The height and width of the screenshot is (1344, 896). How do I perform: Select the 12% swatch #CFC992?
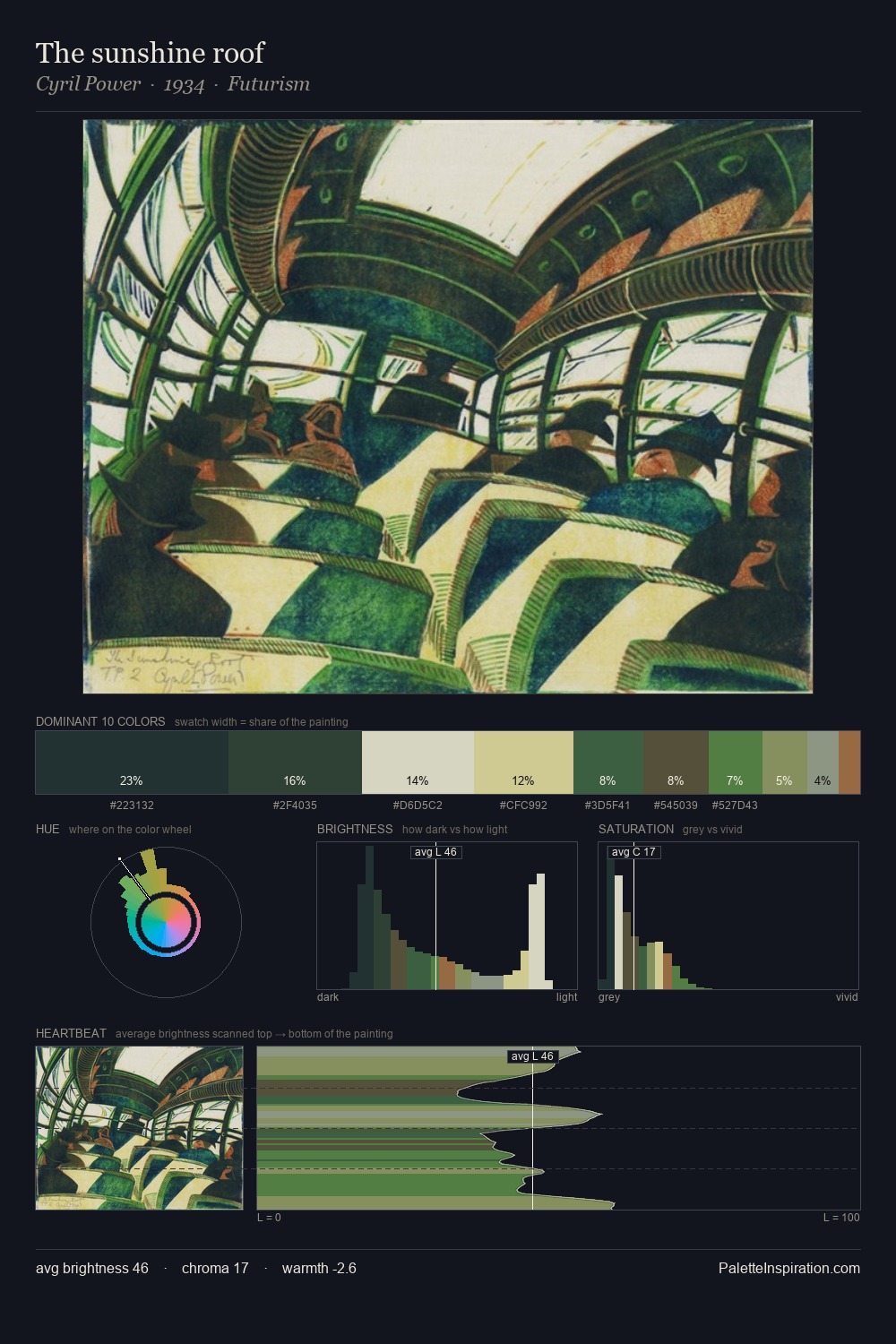523,762
